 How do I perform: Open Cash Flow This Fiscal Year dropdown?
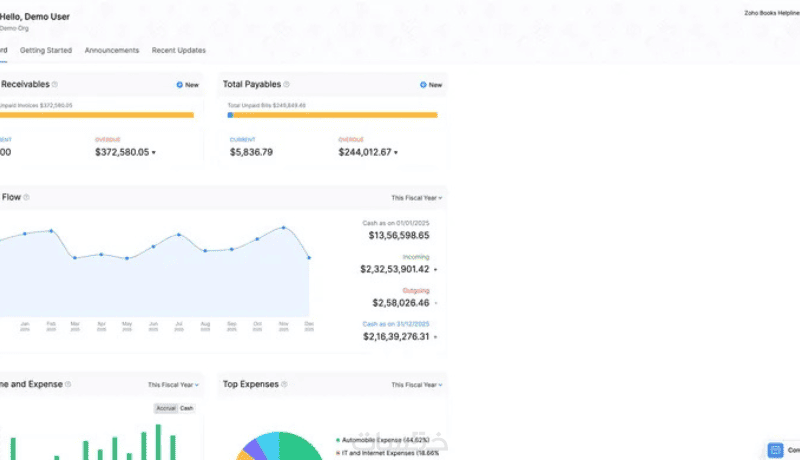click(x=416, y=198)
